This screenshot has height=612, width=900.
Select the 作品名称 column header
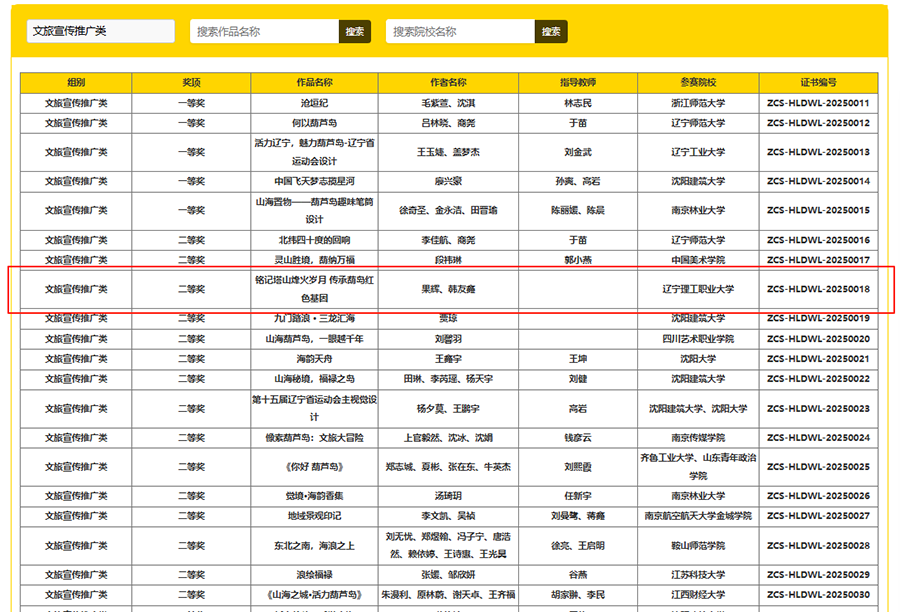(314, 83)
